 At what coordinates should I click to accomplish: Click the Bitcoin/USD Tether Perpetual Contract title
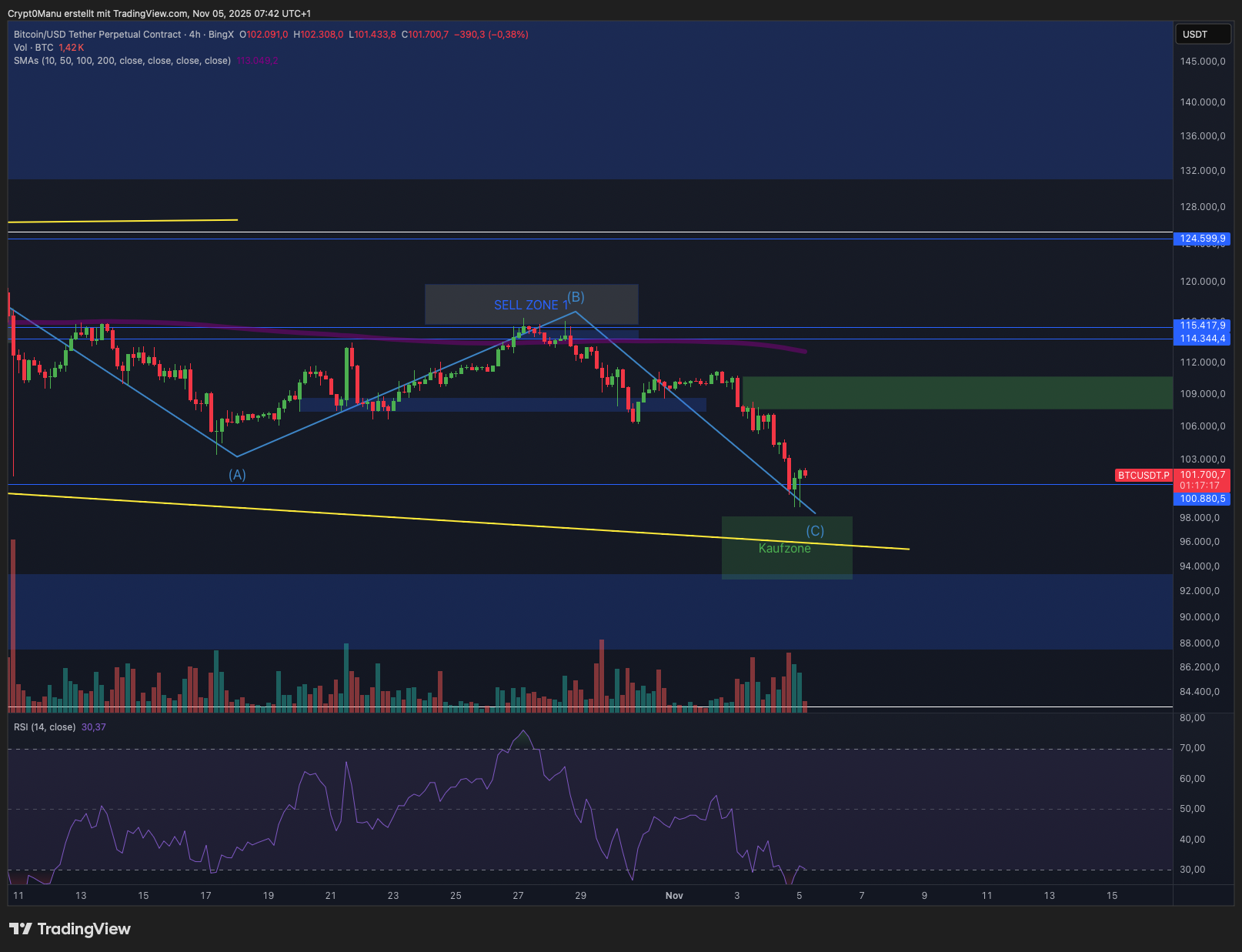[x=97, y=35]
